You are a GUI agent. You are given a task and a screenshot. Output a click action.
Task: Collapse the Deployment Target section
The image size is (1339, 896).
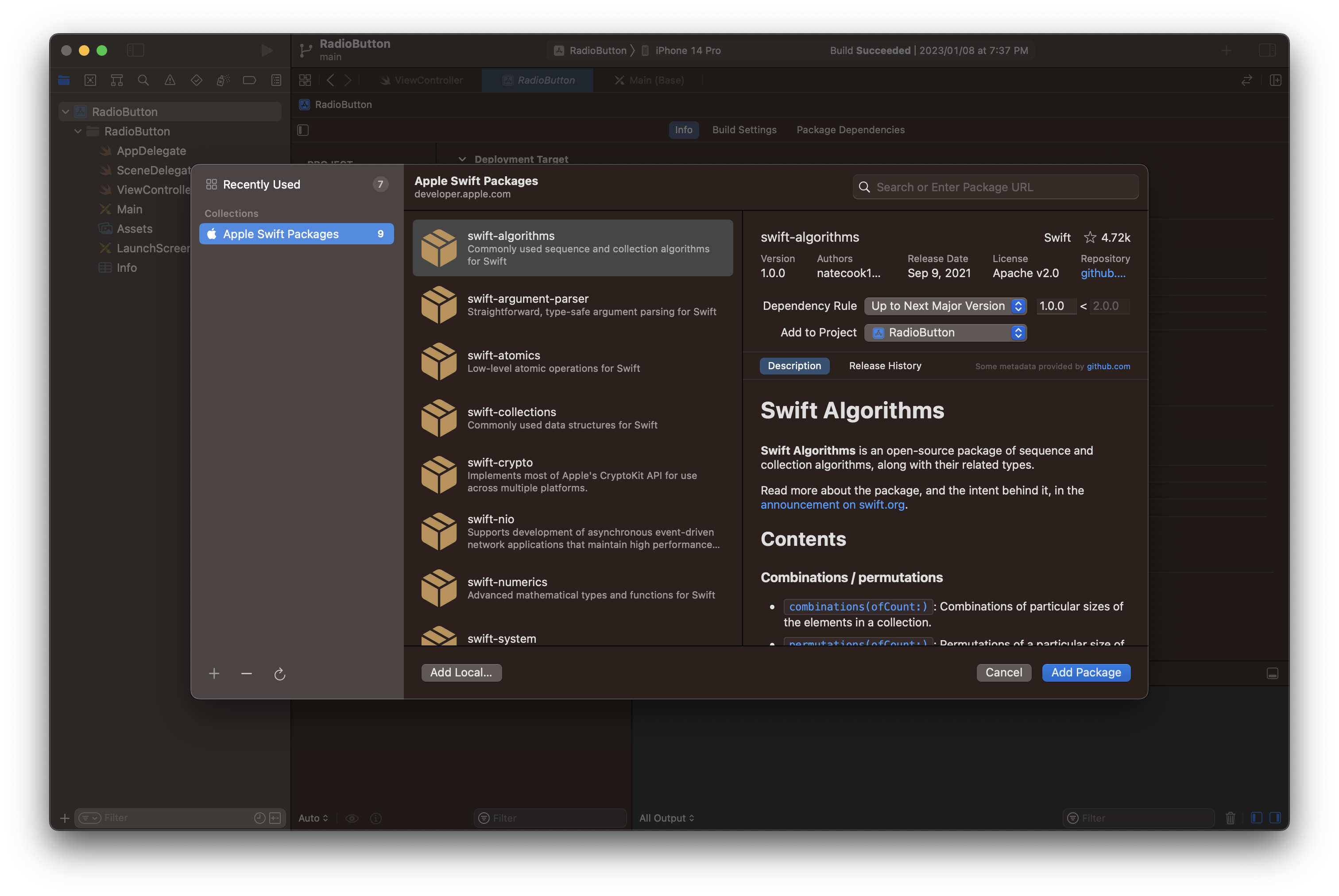coord(462,159)
